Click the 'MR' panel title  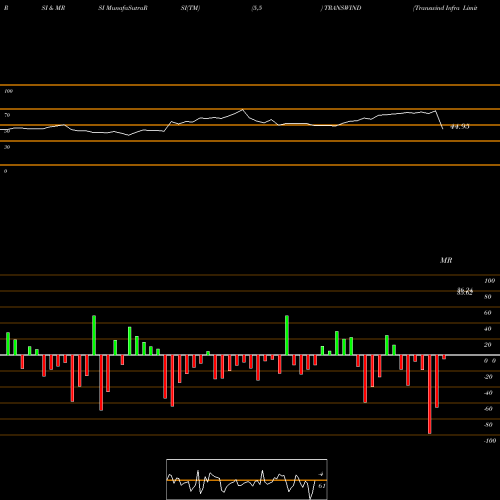coord(446,260)
